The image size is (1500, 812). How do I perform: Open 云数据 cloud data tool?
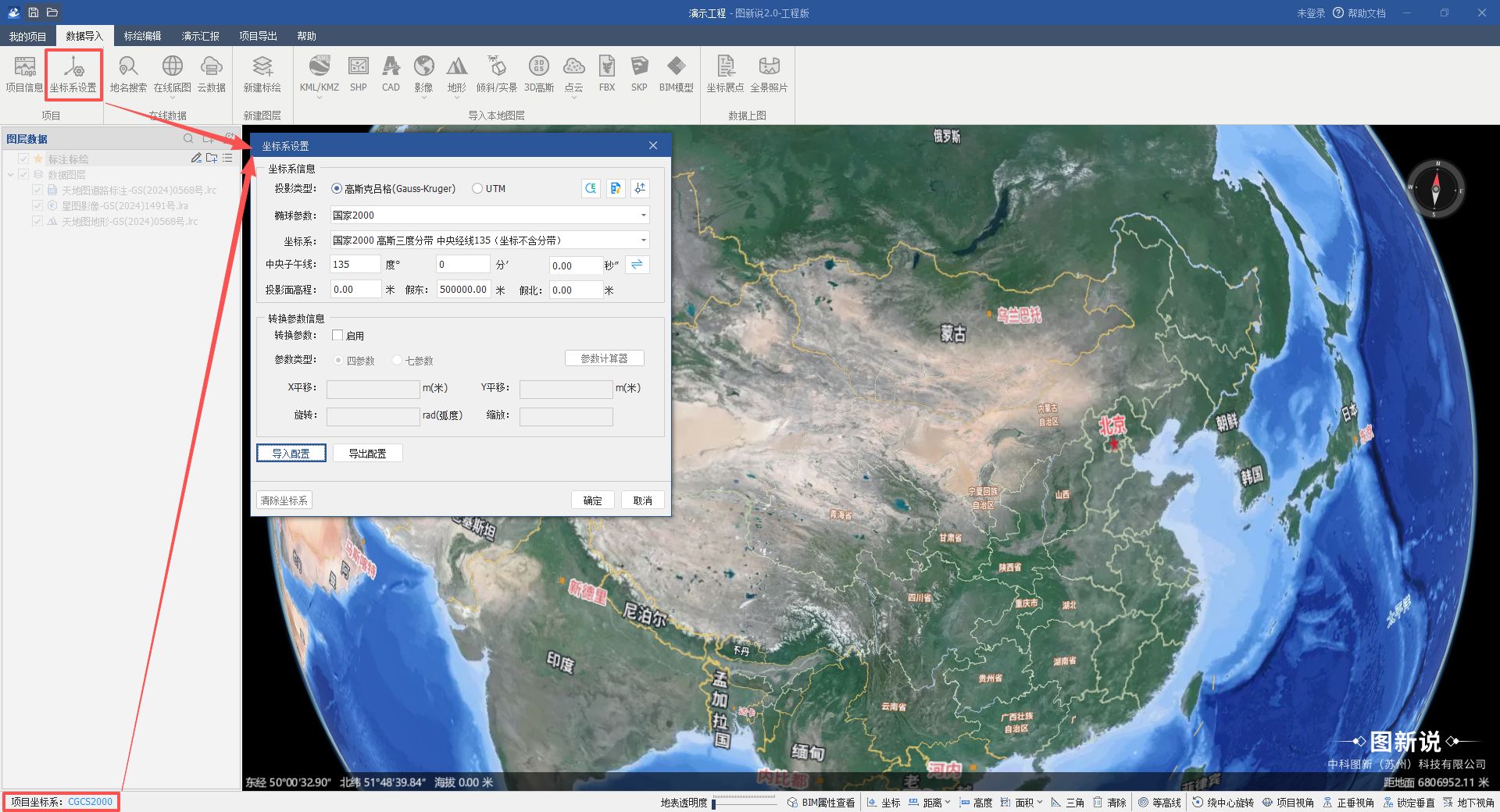[212, 75]
